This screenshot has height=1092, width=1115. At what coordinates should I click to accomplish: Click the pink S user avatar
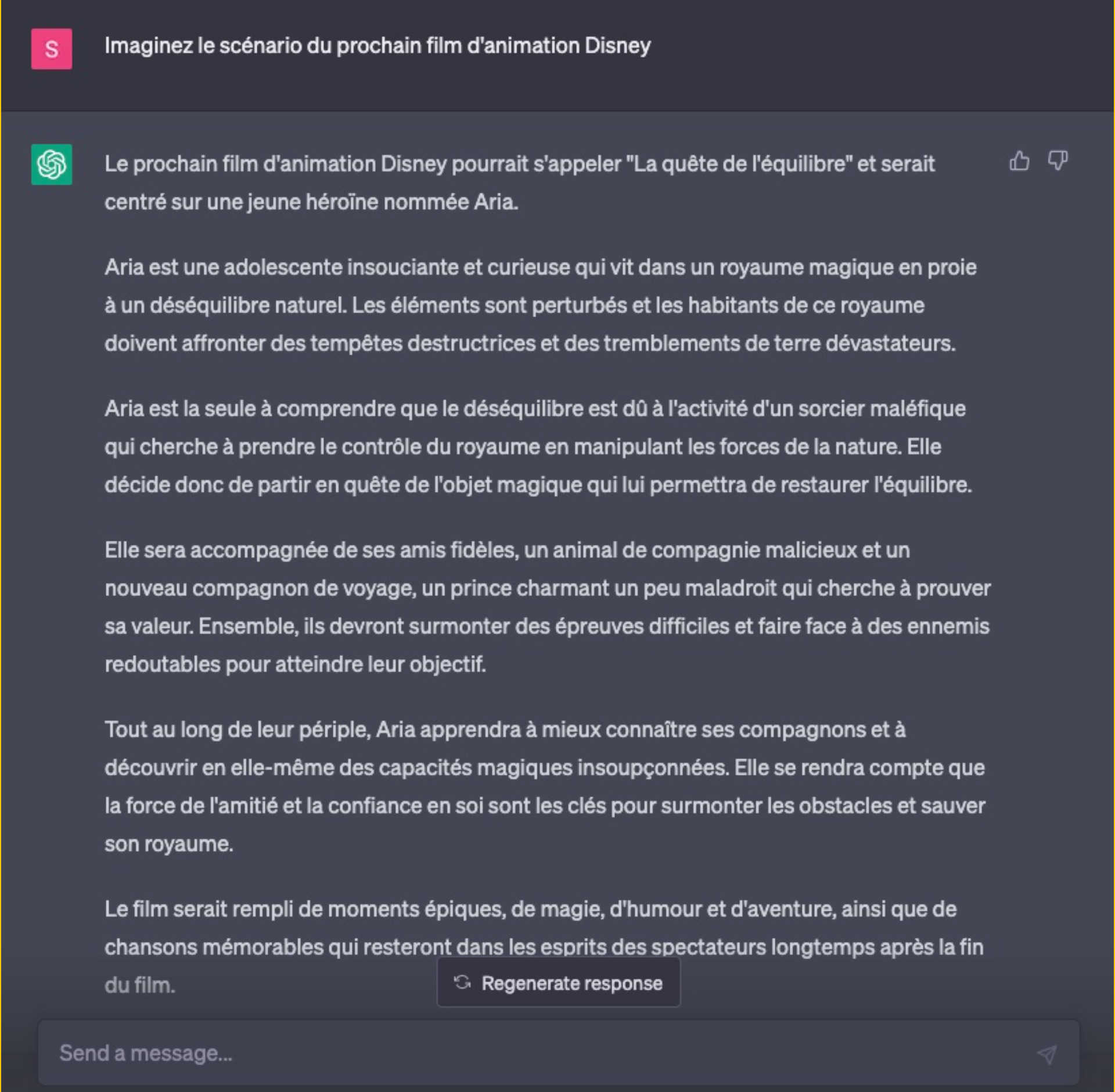pos(52,49)
